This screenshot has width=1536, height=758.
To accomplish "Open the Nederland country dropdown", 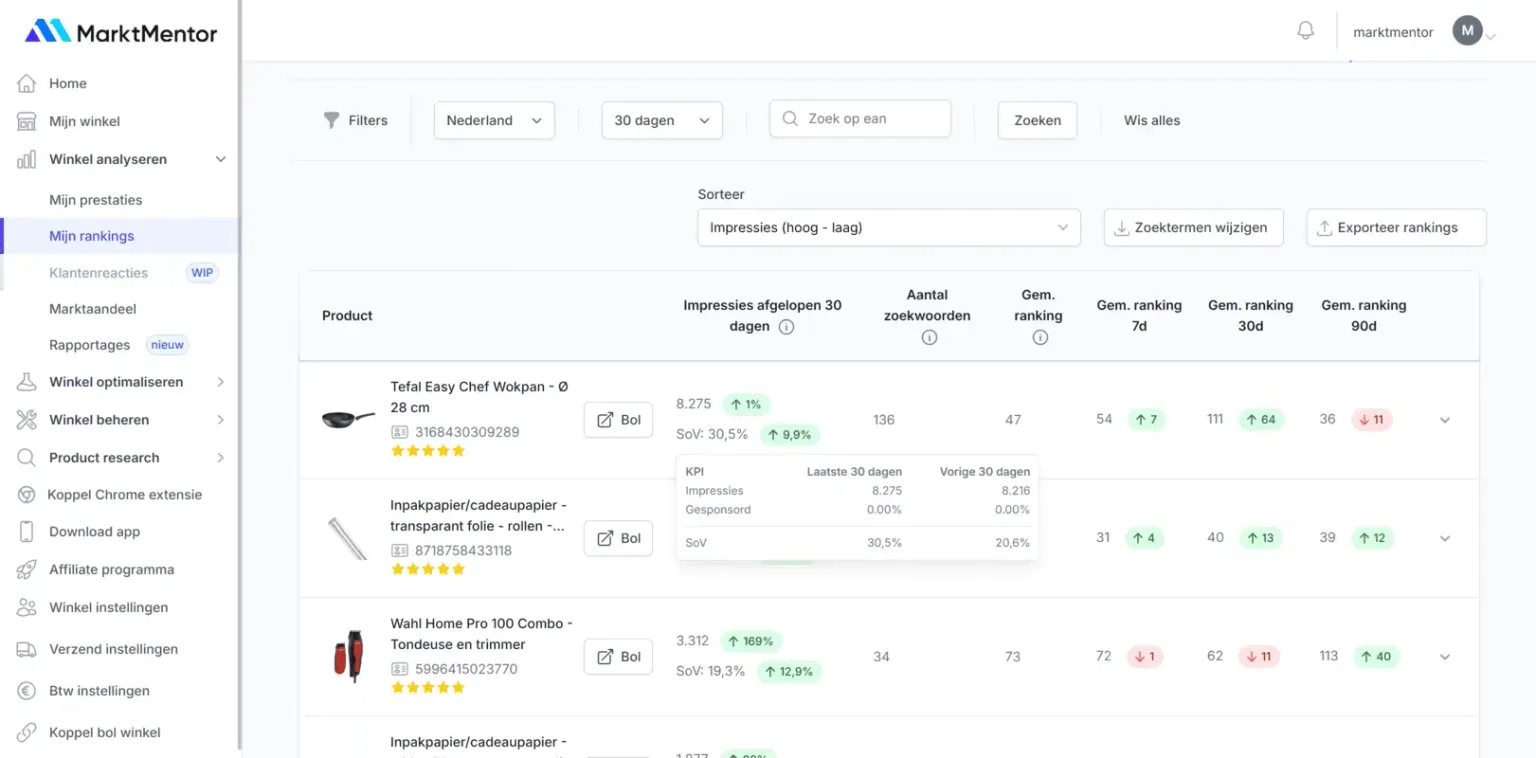I will tap(494, 120).
